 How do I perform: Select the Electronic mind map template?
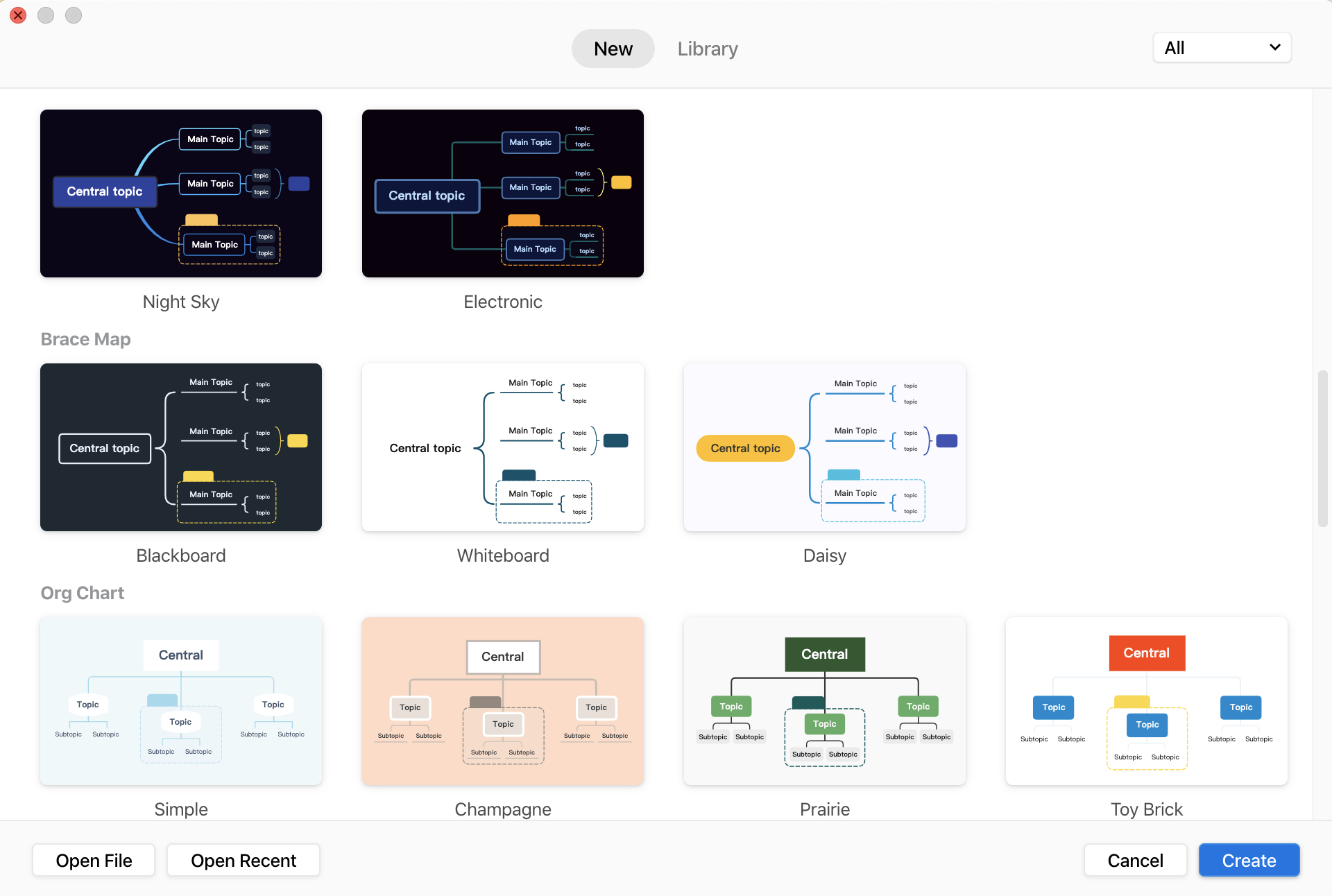pyautogui.click(x=503, y=193)
